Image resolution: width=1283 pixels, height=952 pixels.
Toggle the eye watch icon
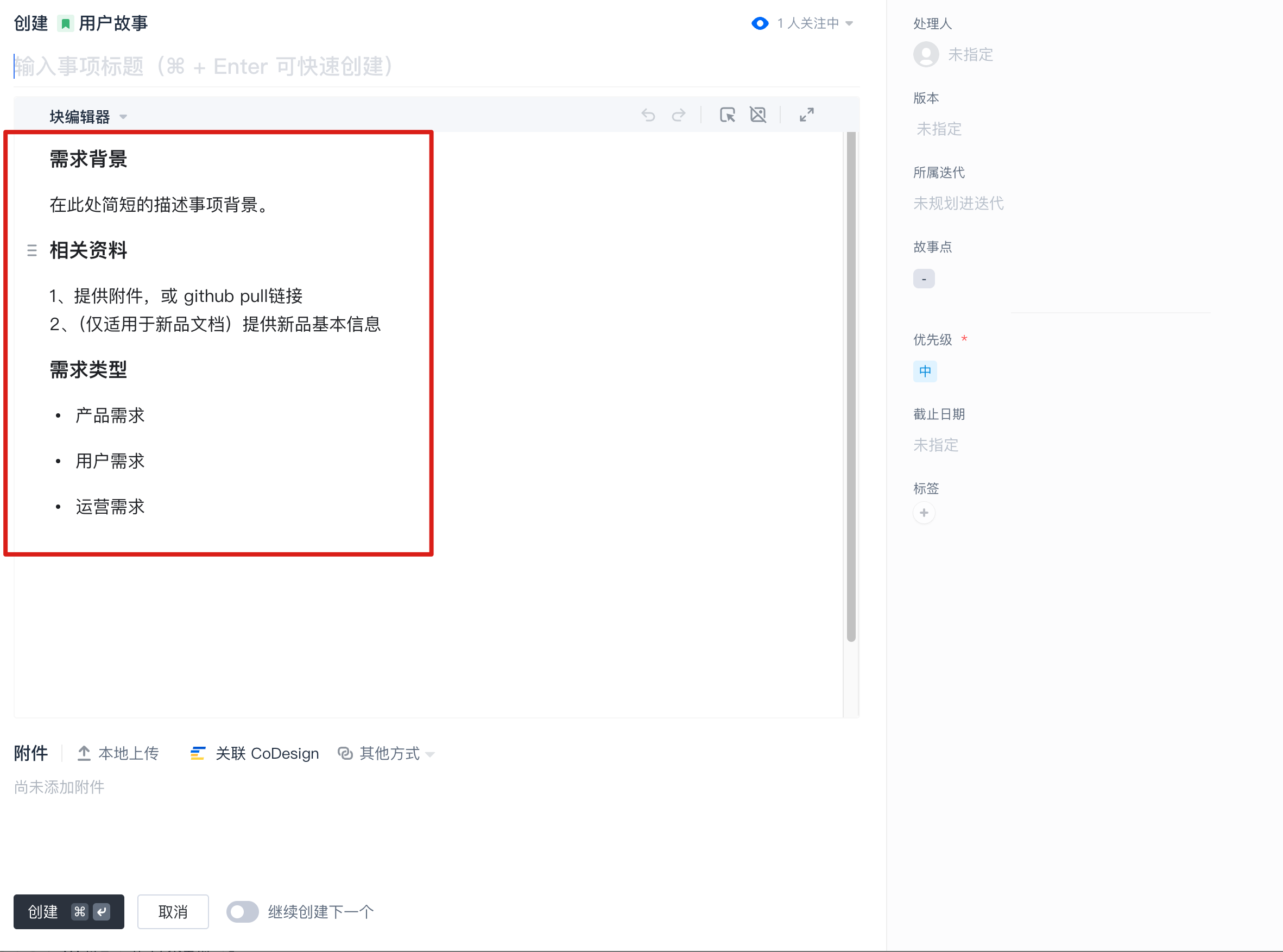coord(760,24)
